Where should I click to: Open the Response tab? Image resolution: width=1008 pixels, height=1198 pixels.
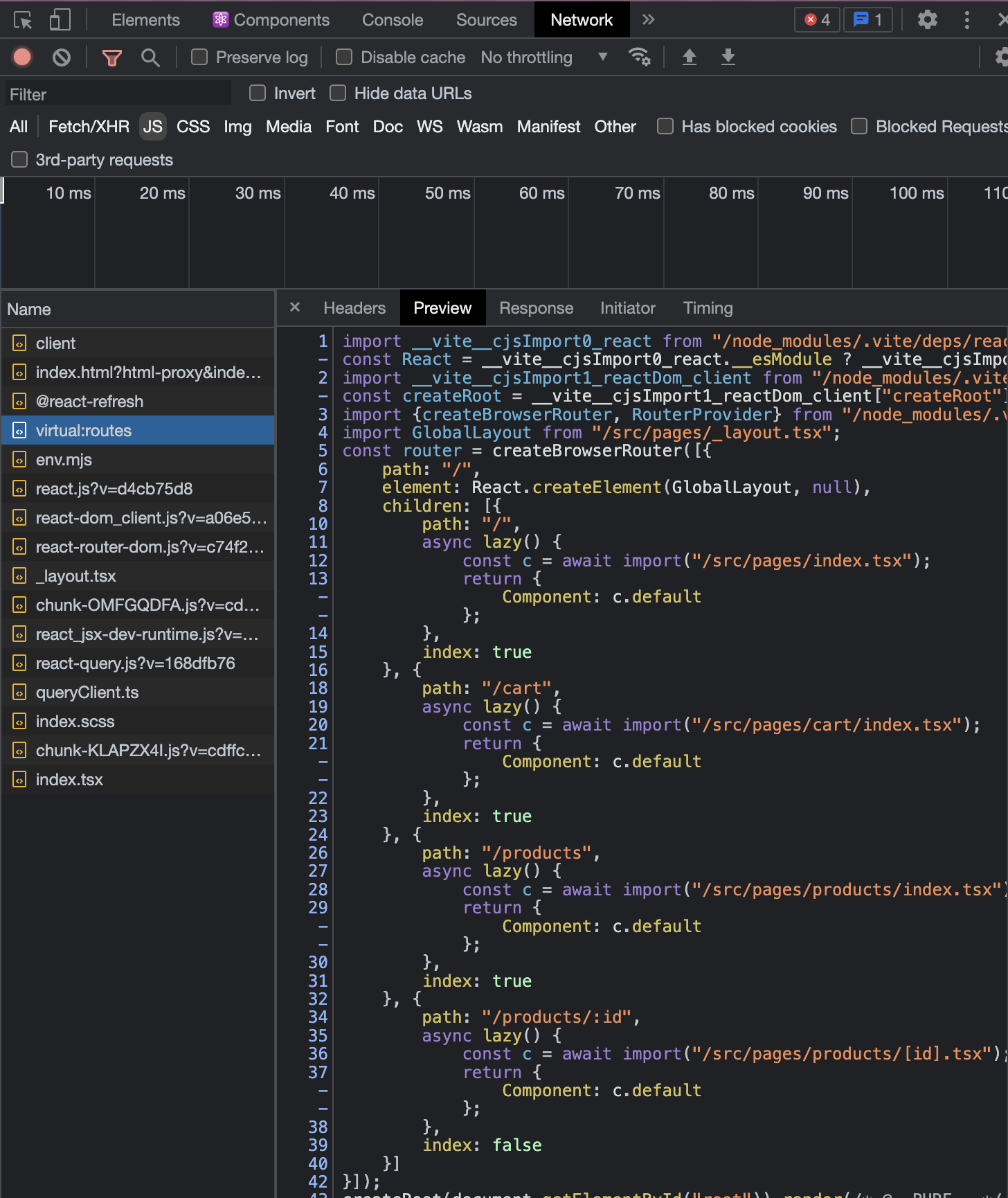tap(537, 308)
